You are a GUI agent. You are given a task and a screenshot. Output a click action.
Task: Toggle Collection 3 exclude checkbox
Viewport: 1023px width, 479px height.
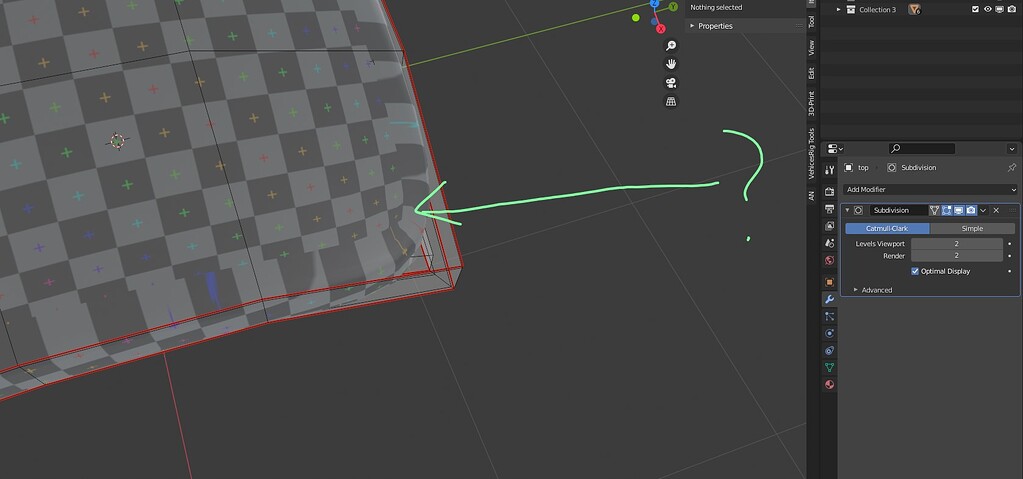click(x=975, y=9)
